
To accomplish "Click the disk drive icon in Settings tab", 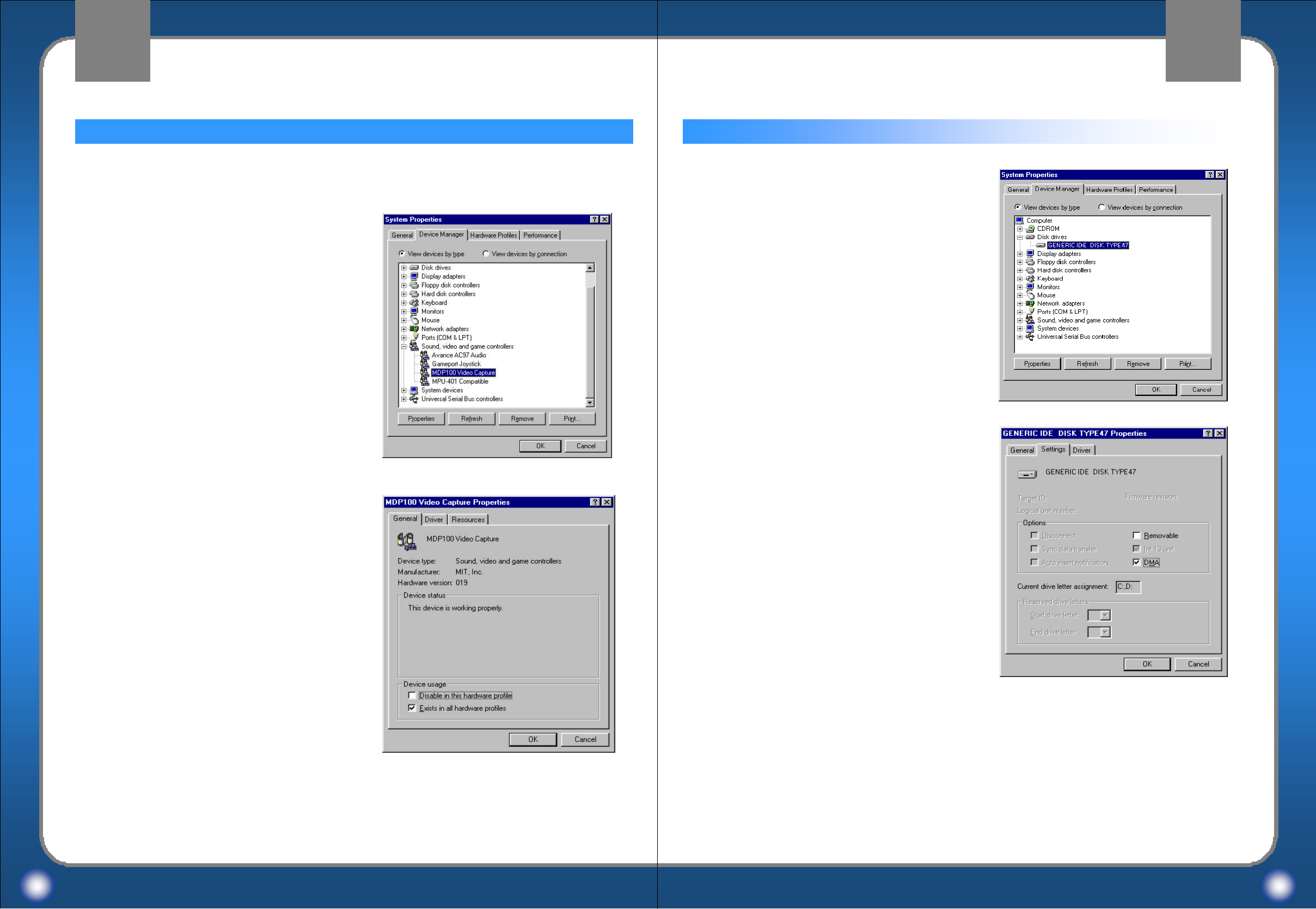I will click(1027, 474).
